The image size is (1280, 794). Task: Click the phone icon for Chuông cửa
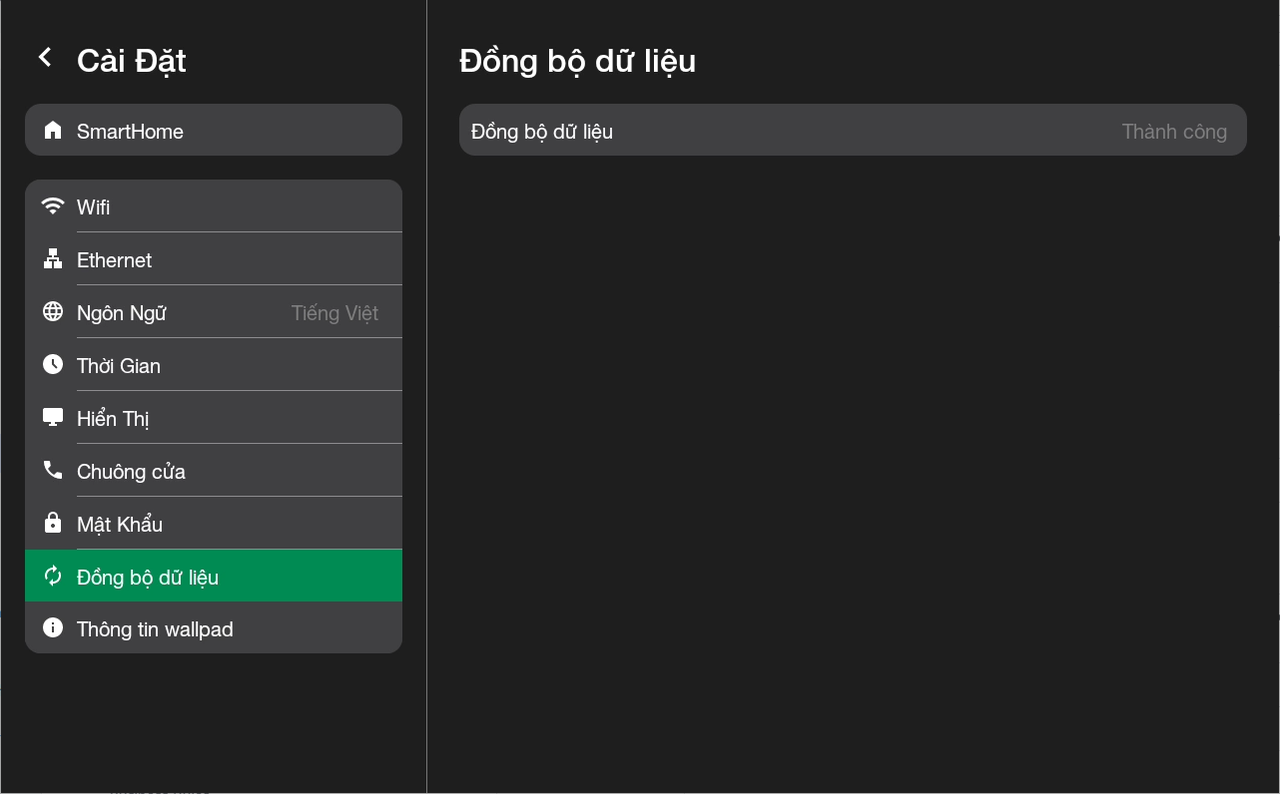(53, 470)
